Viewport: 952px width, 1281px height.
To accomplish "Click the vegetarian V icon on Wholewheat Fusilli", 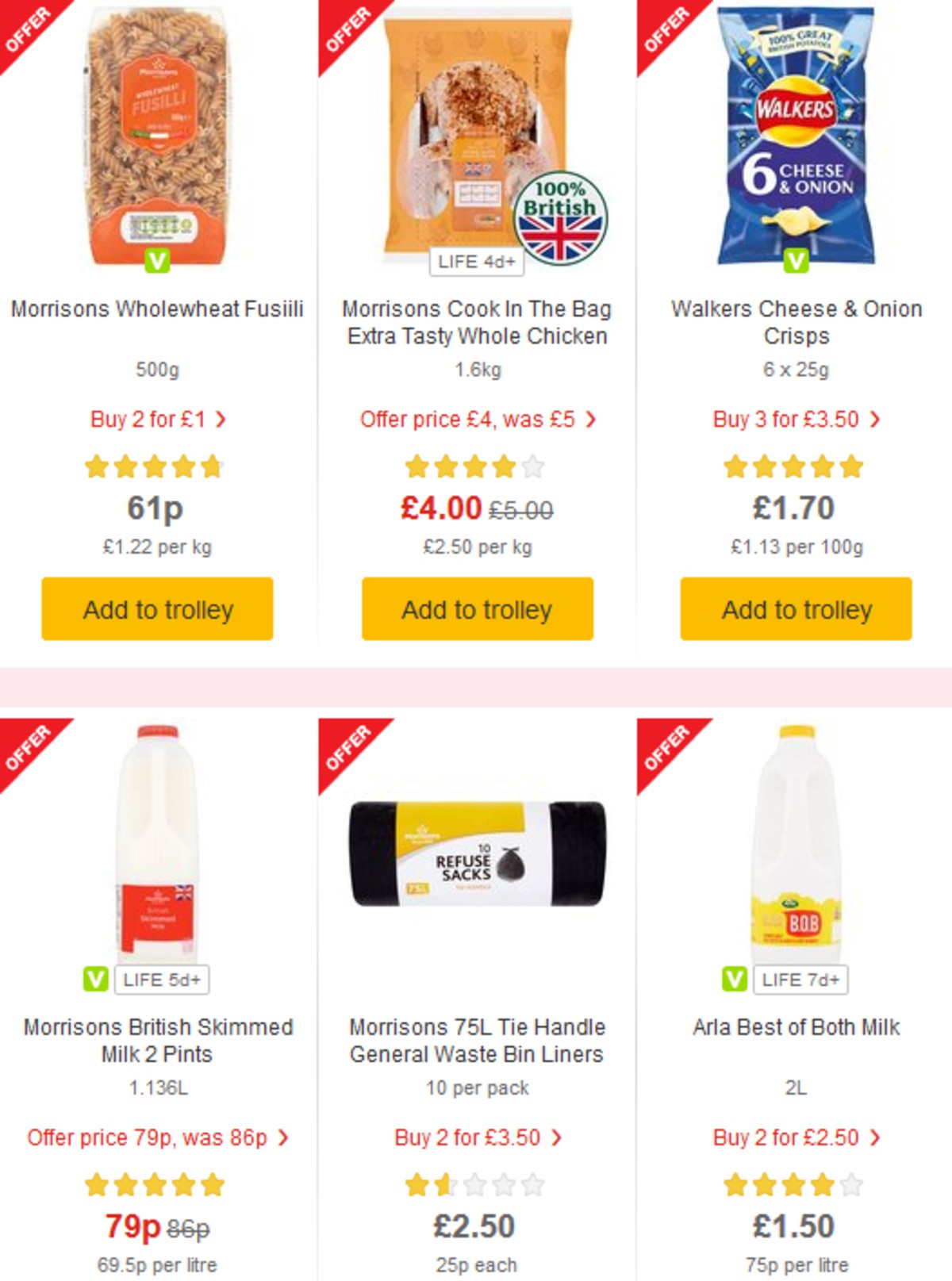I will 156,261.
